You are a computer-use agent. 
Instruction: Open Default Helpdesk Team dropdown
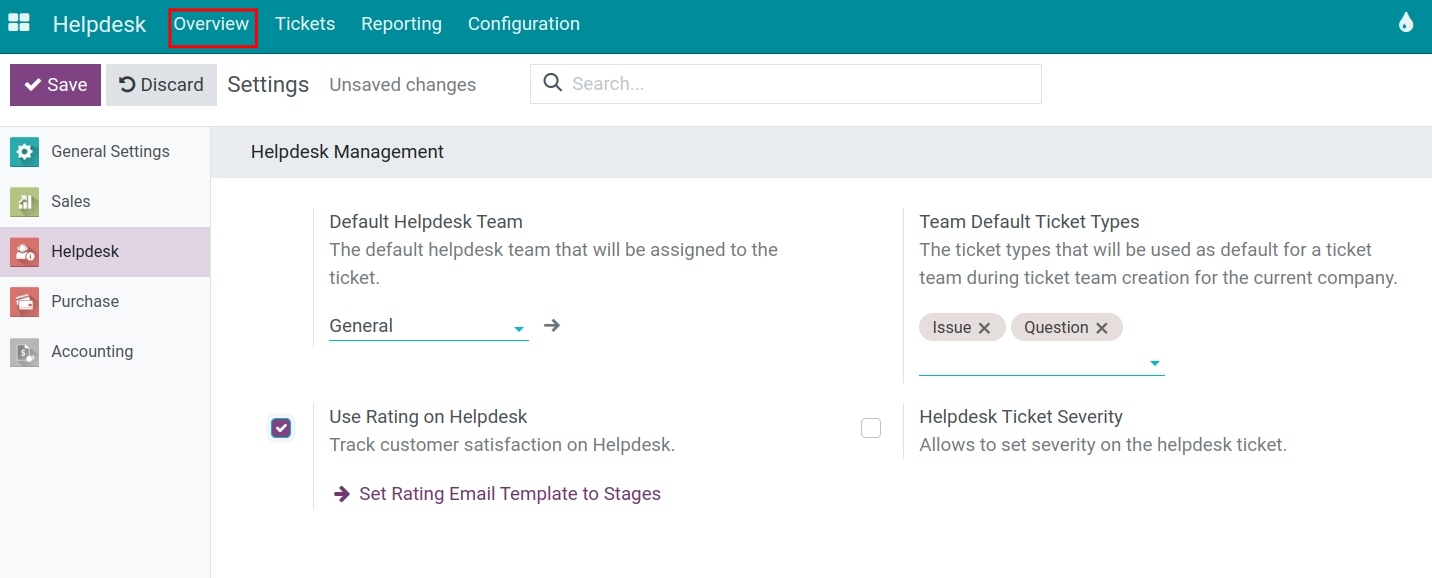[519, 328]
